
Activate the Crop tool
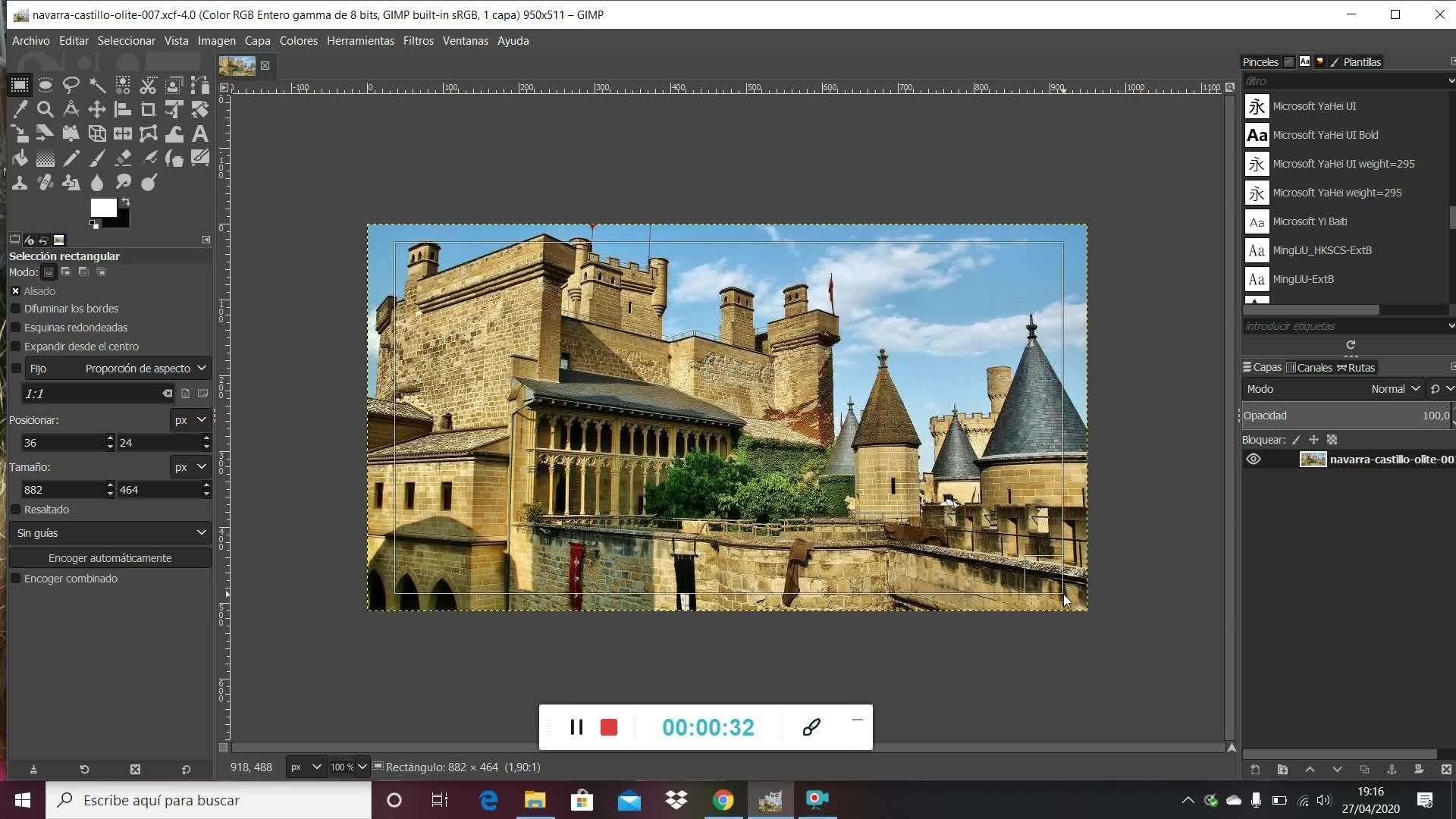coord(149,109)
